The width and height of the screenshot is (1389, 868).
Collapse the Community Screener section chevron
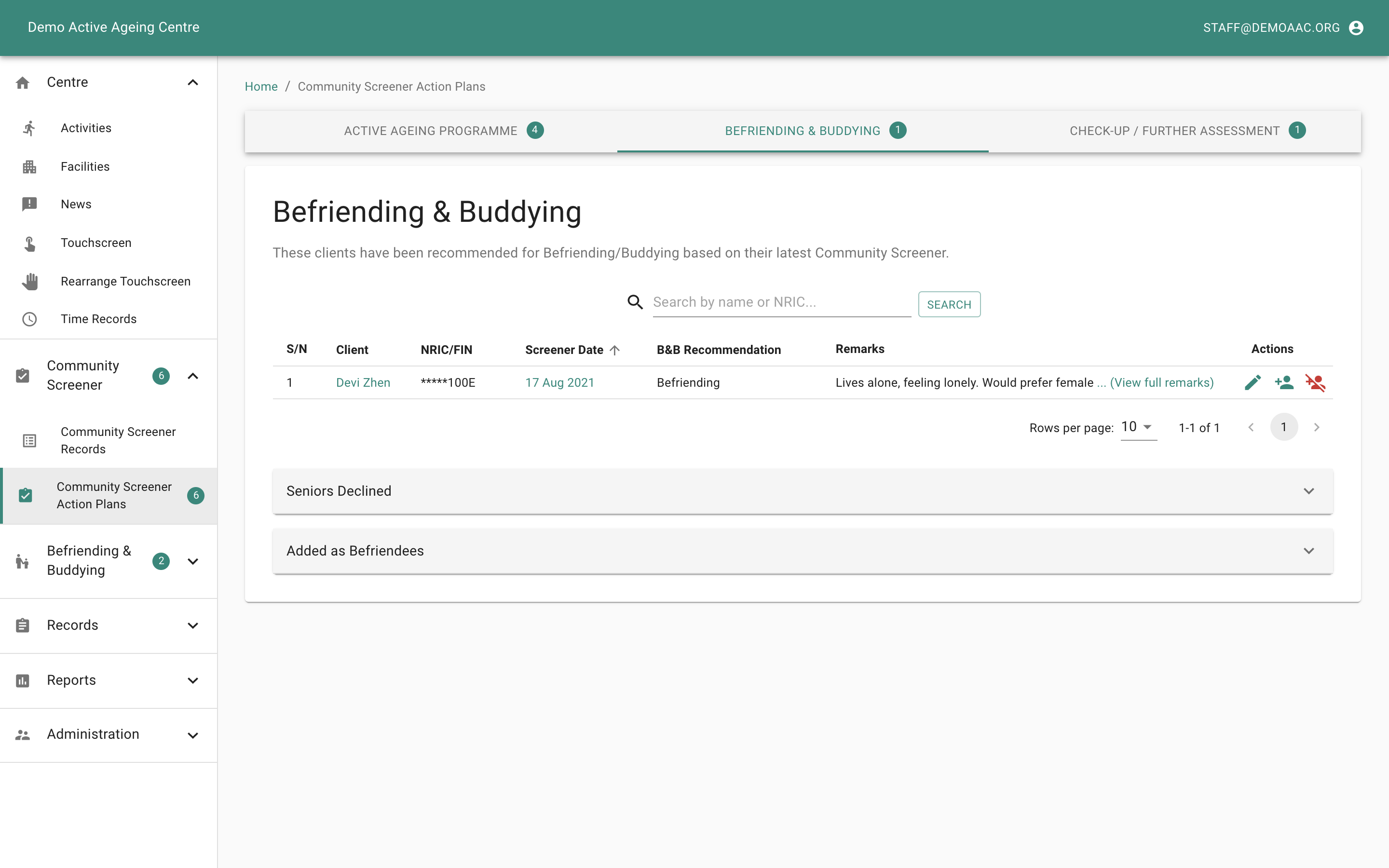(193, 376)
